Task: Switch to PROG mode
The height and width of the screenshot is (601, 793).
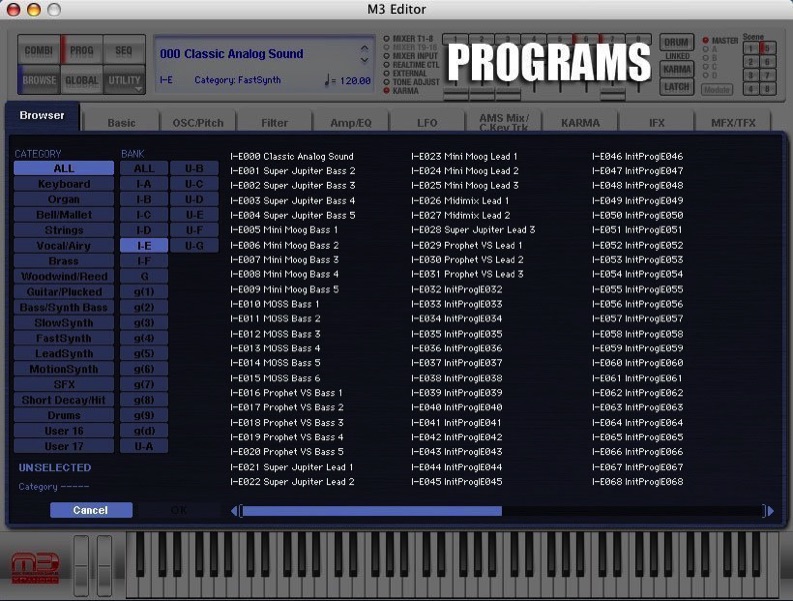Action: (81, 50)
